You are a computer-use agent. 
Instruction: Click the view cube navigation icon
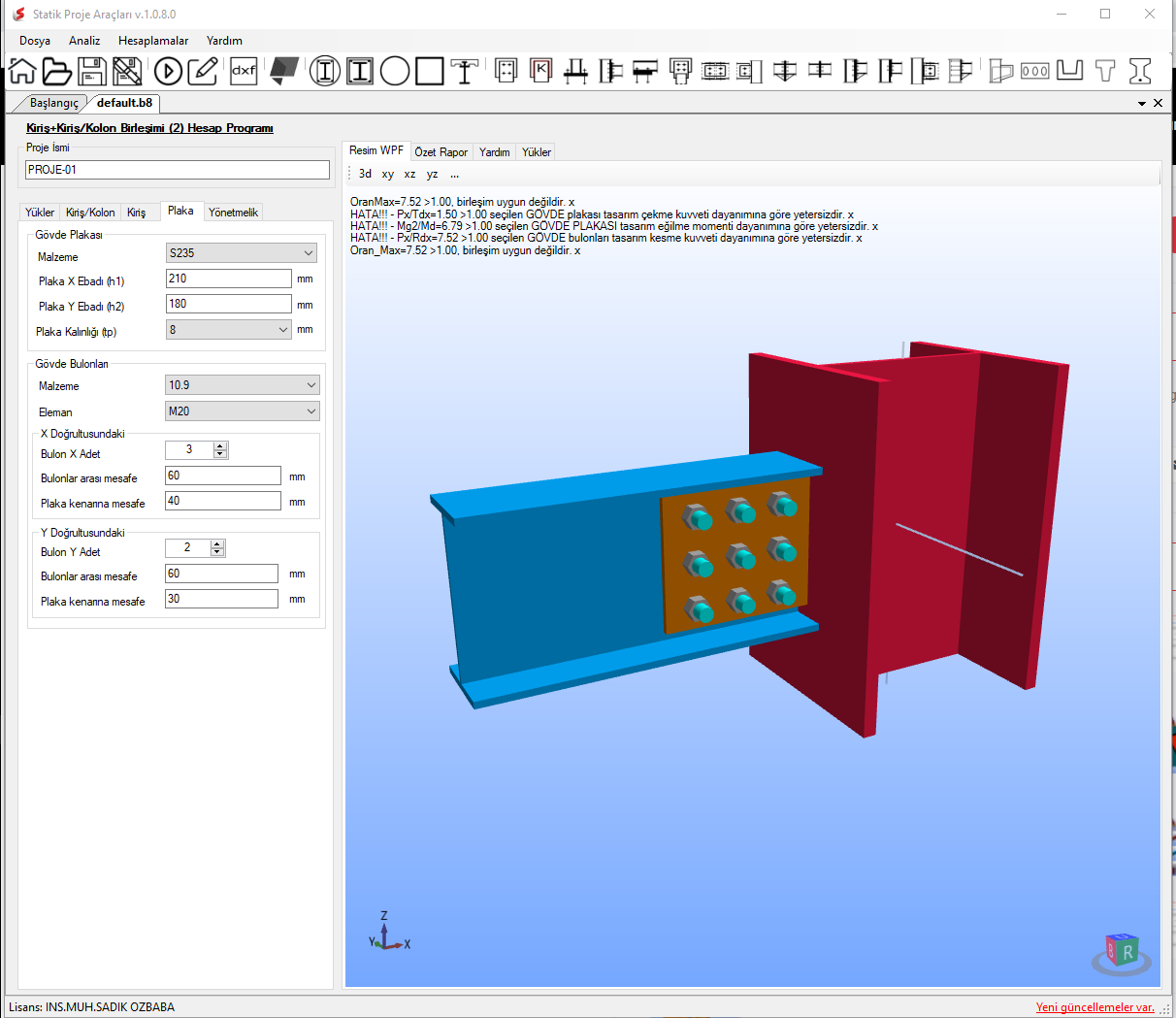coord(1123,954)
